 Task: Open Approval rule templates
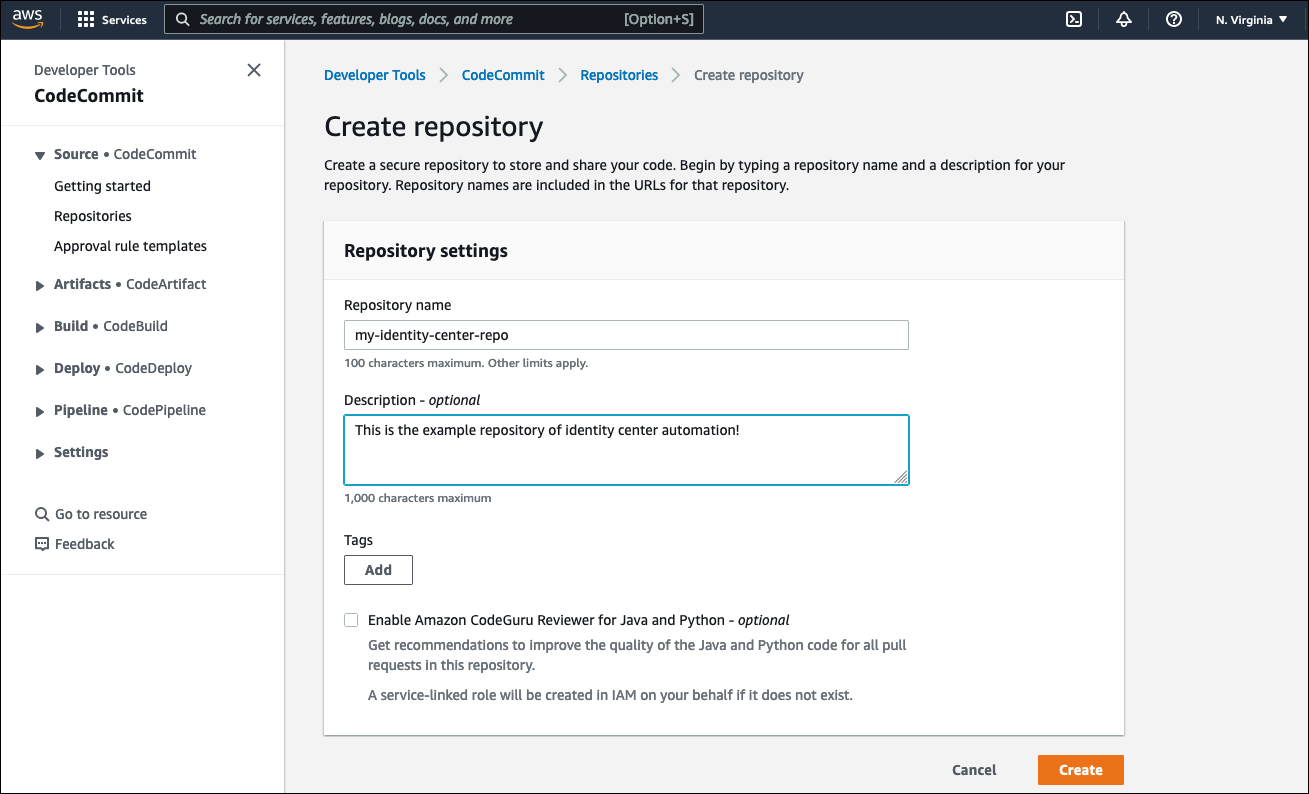pyautogui.click(x=130, y=246)
